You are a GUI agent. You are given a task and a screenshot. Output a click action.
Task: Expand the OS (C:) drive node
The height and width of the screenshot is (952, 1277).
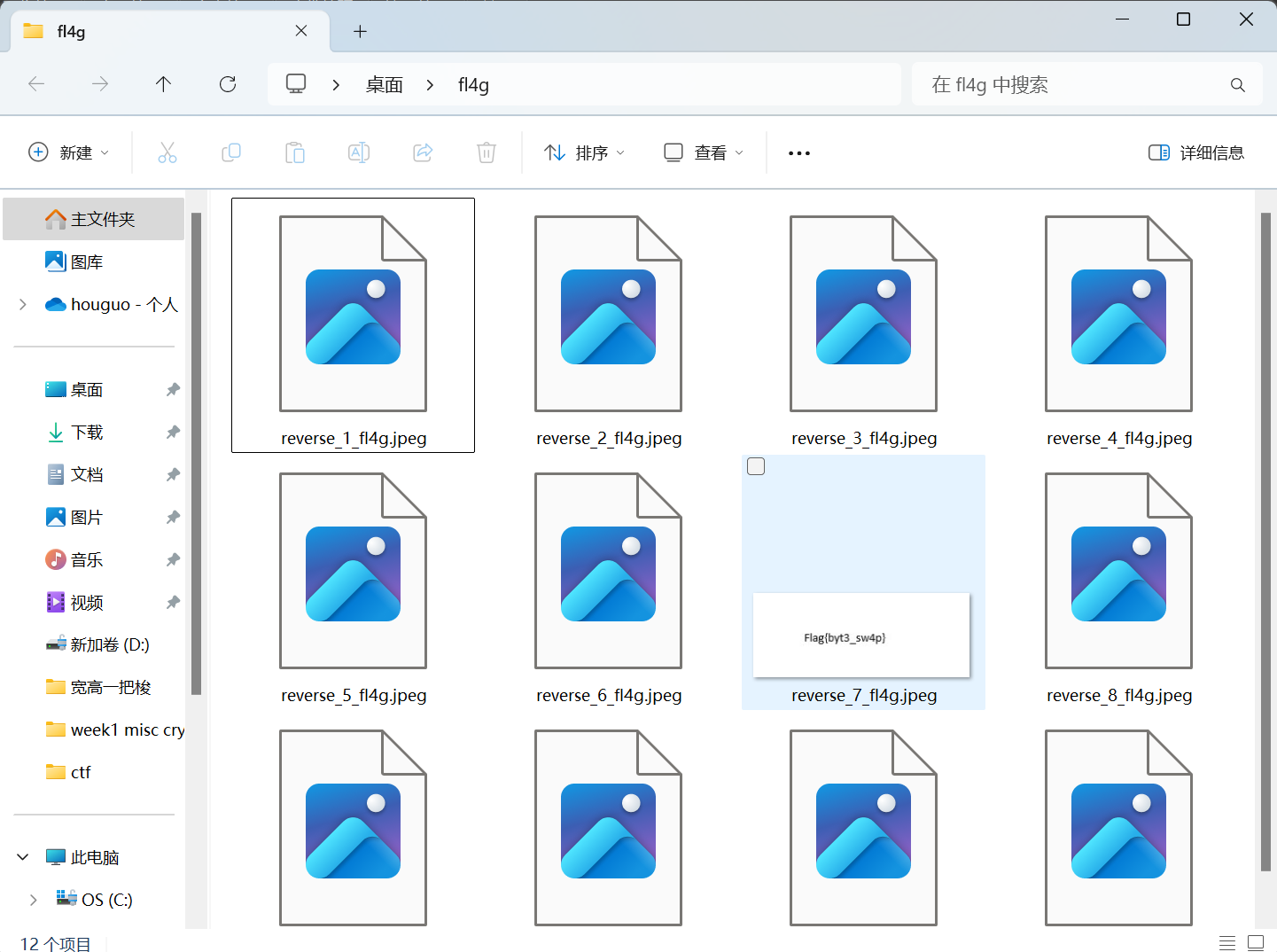tap(34, 900)
